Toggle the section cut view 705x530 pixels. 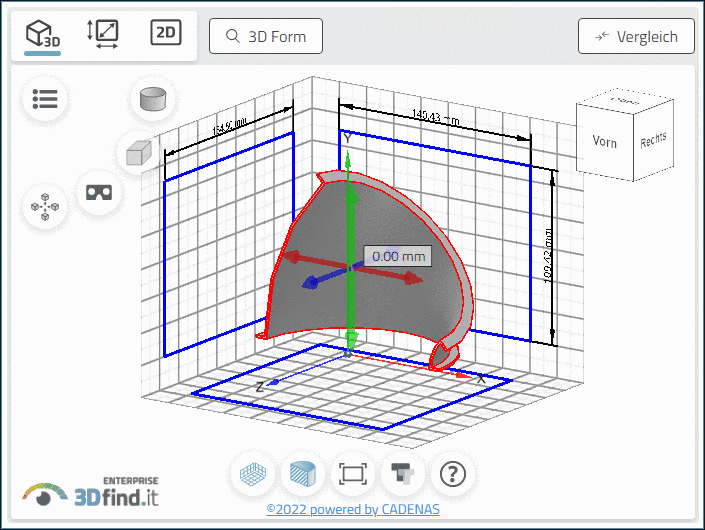(x=303, y=474)
